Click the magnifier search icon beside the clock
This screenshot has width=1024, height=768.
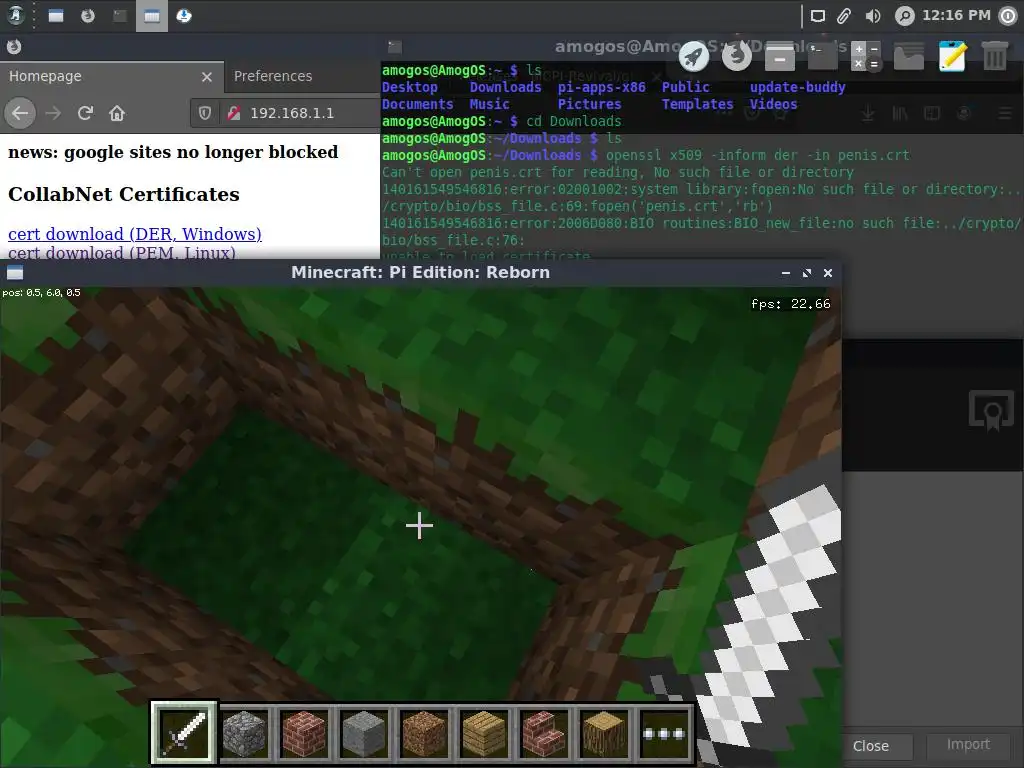point(904,16)
